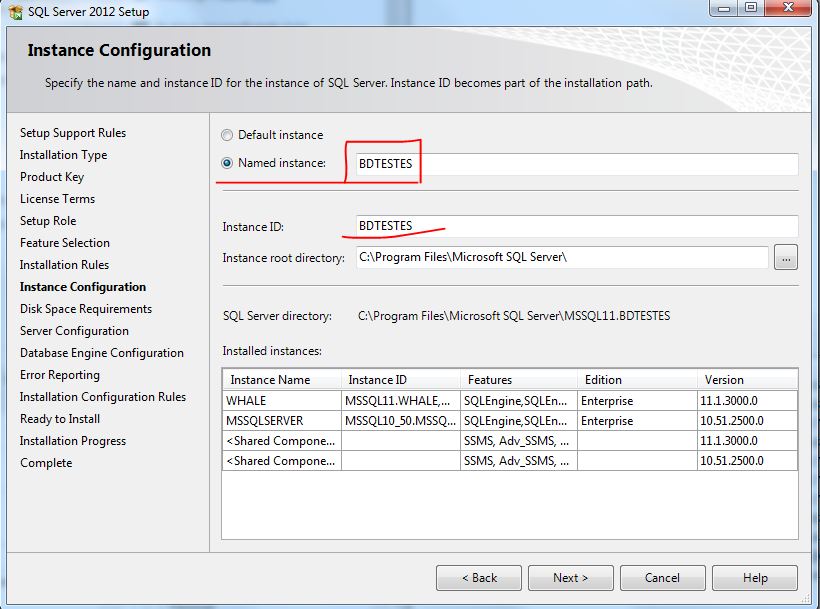820x609 pixels.
Task: Select the Disk Space Requirements step
Action: (86, 309)
